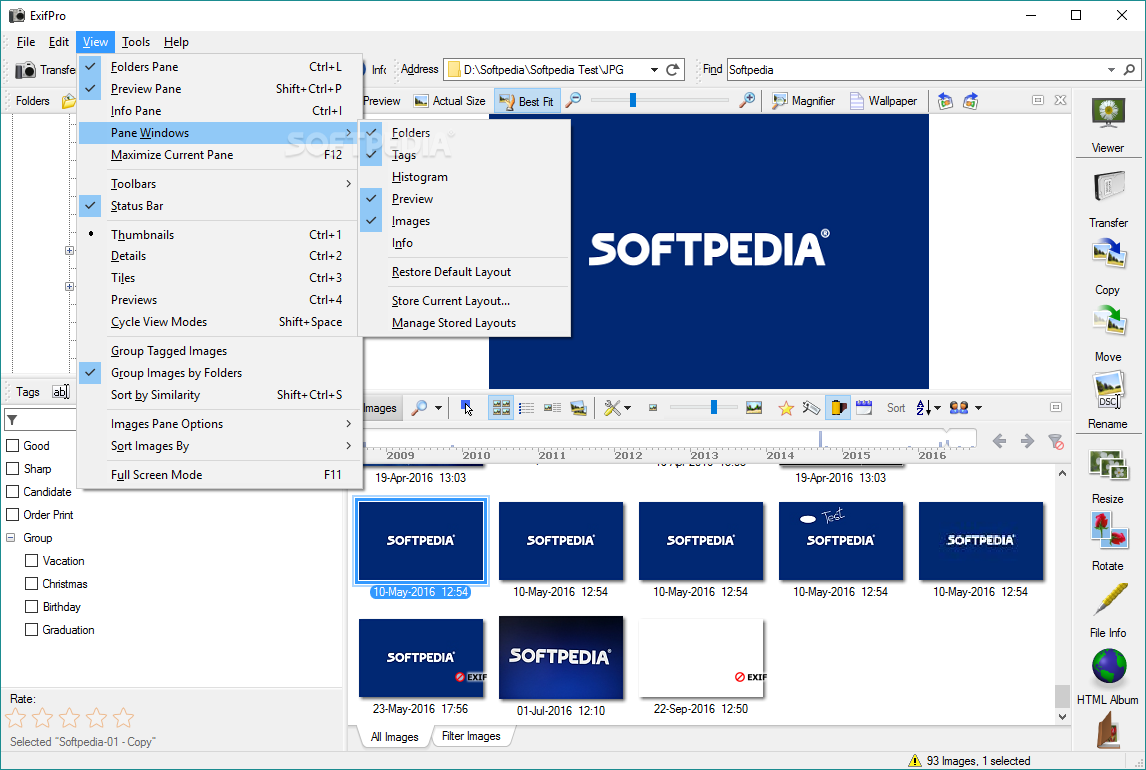Switch images pane to details list icon
Viewport: 1146px width, 770px height.
[x=526, y=408]
